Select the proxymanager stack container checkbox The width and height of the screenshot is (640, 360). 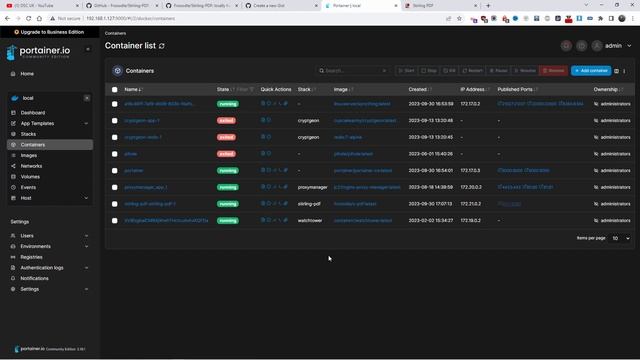click(x=115, y=187)
